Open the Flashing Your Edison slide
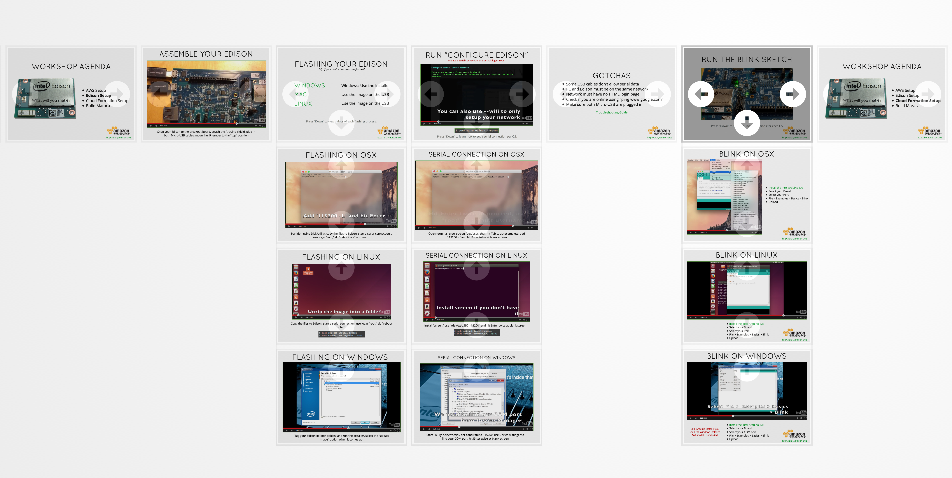Viewport: 952px width, 478px height. coord(341,94)
